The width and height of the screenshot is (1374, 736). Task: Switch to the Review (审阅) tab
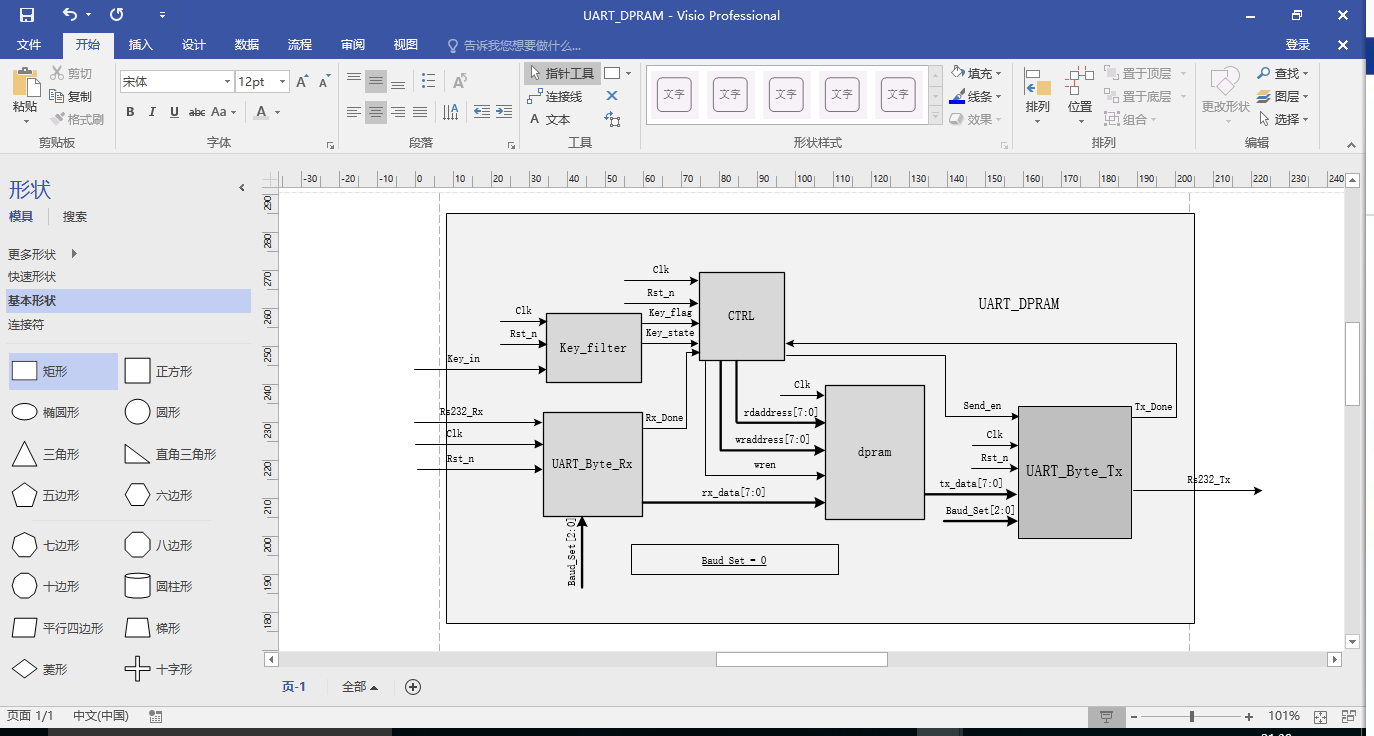point(353,45)
